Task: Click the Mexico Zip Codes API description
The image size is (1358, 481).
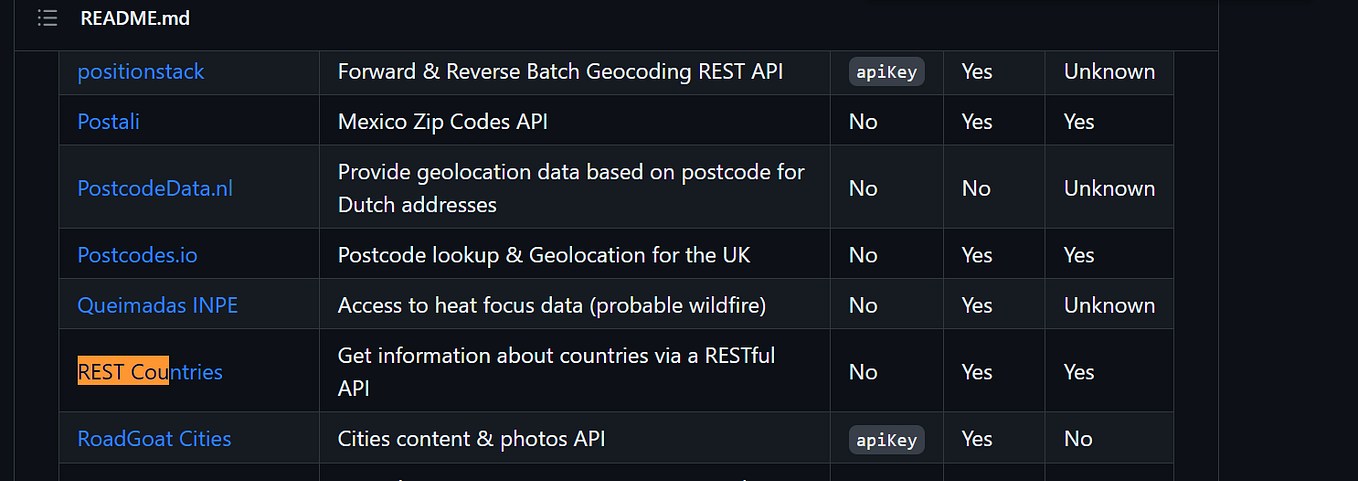Action: coord(443,121)
